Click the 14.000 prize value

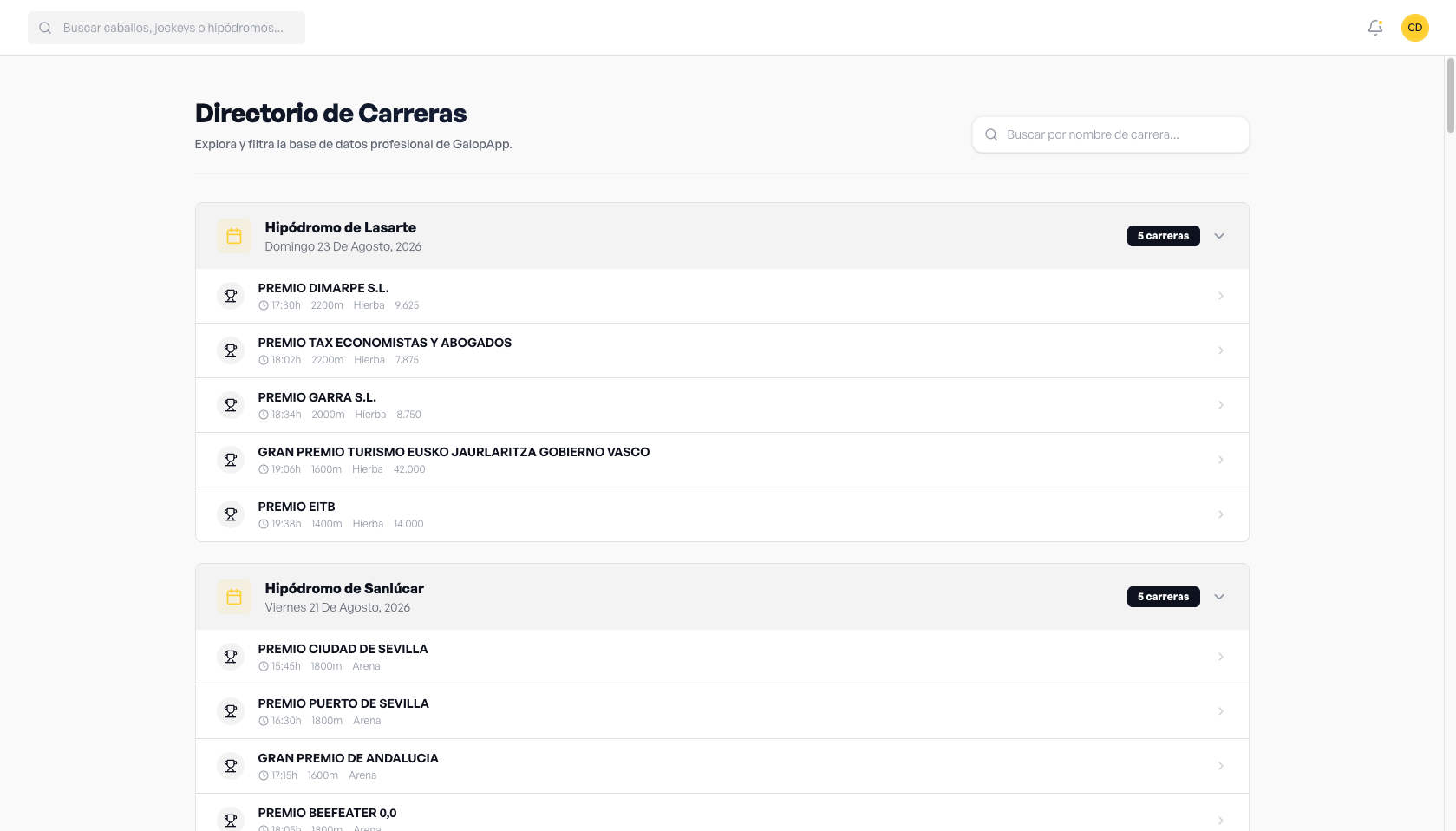pyautogui.click(x=408, y=524)
